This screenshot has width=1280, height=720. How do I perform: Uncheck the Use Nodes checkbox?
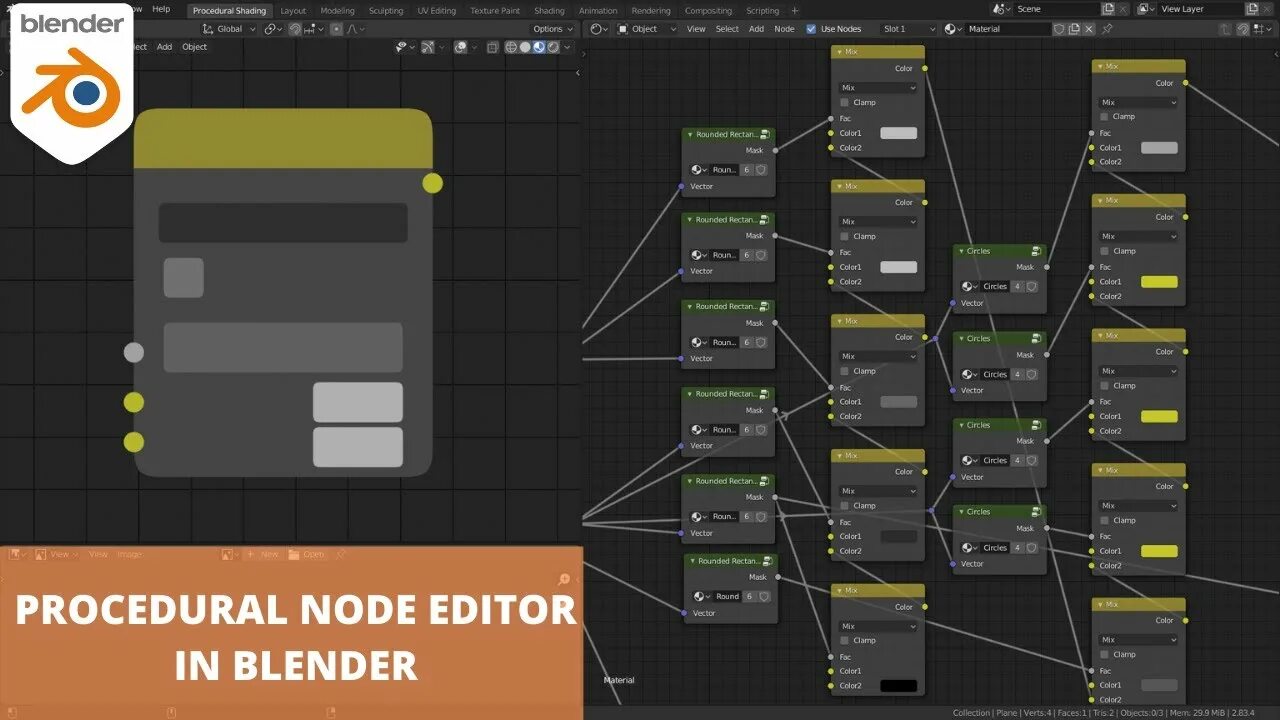[x=811, y=29]
